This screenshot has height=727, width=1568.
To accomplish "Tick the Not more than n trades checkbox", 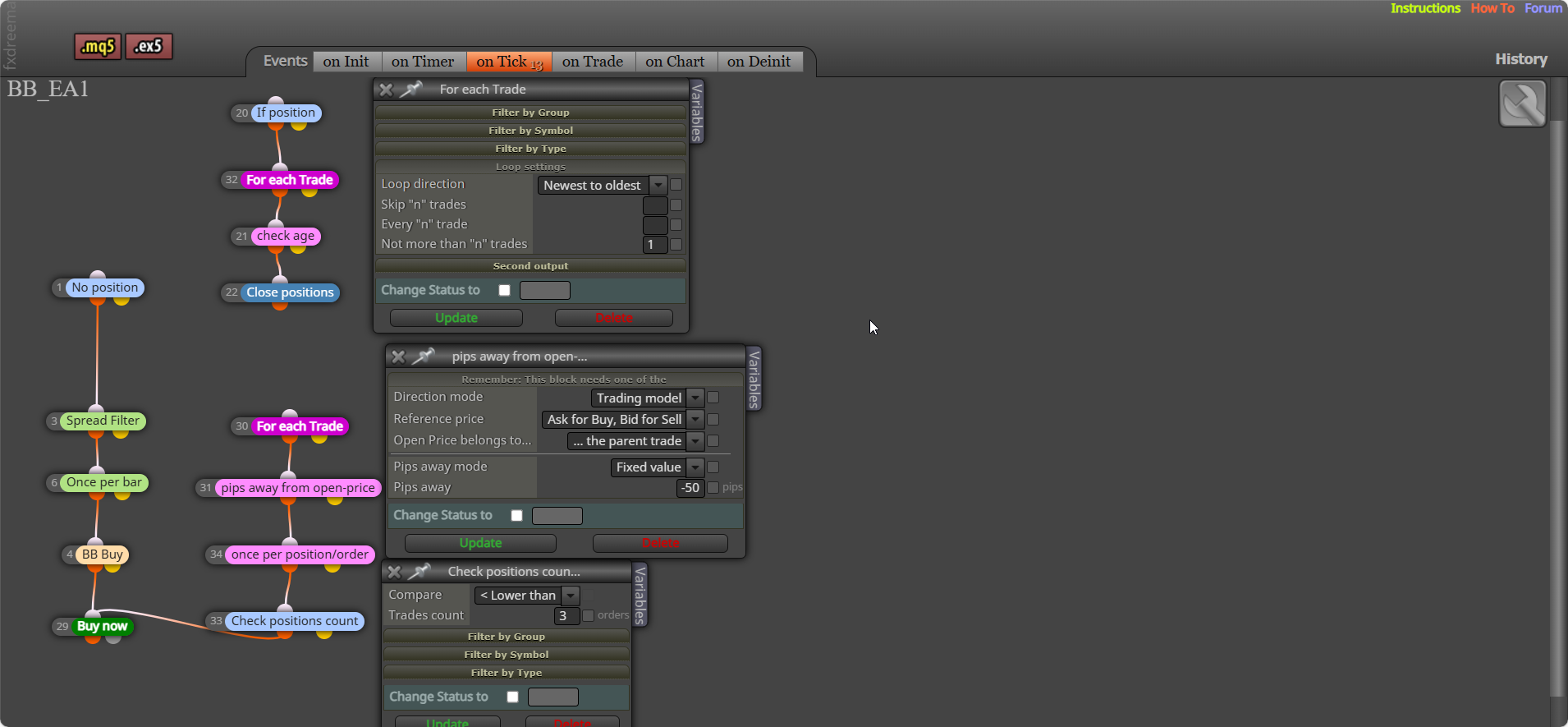I will [676, 244].
